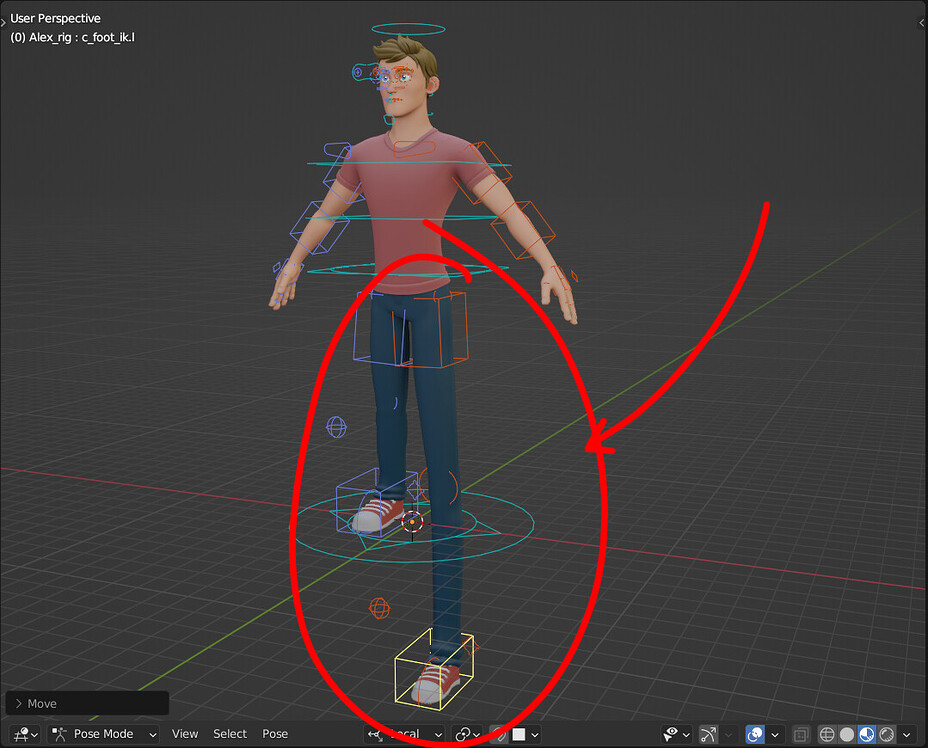The image size is (928, 748).
Task: Open the snapping options dropdown
Action: (x=526, y=734)
